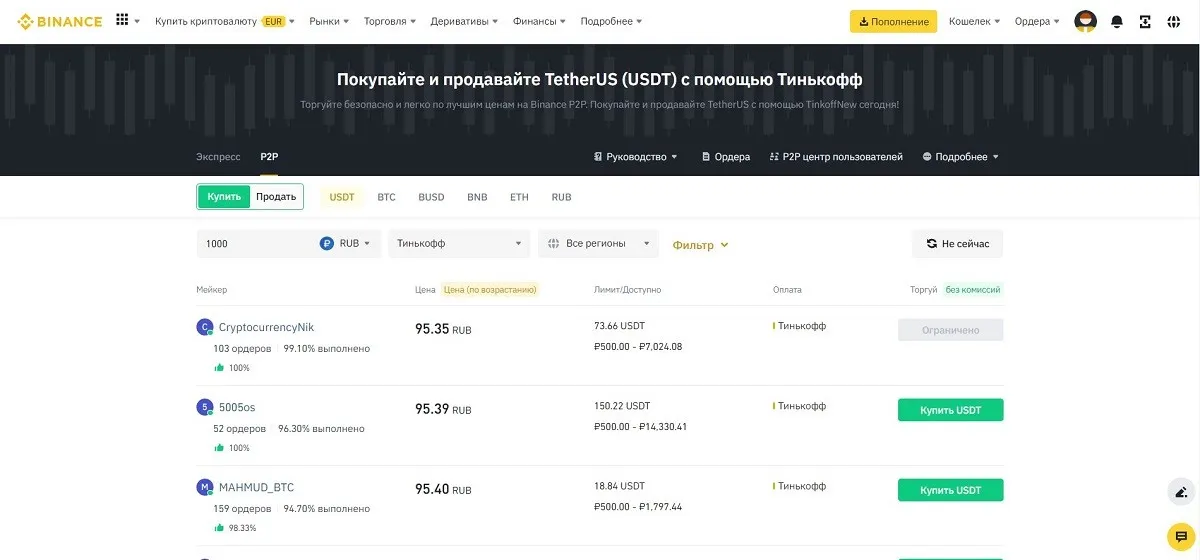Open P2P центр пользователей link
The image size is (1200, 560).
[x=836, y=157]
